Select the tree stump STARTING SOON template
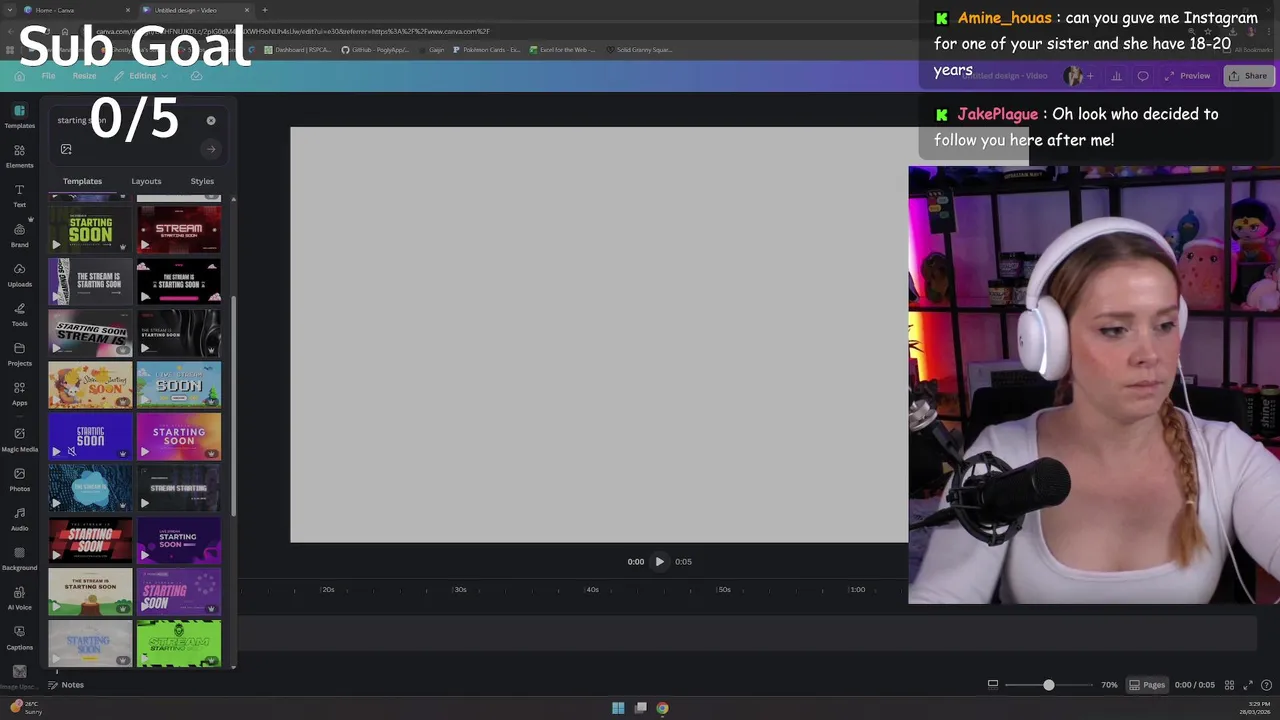1280x720 pixels. click(x=90, y=592)
